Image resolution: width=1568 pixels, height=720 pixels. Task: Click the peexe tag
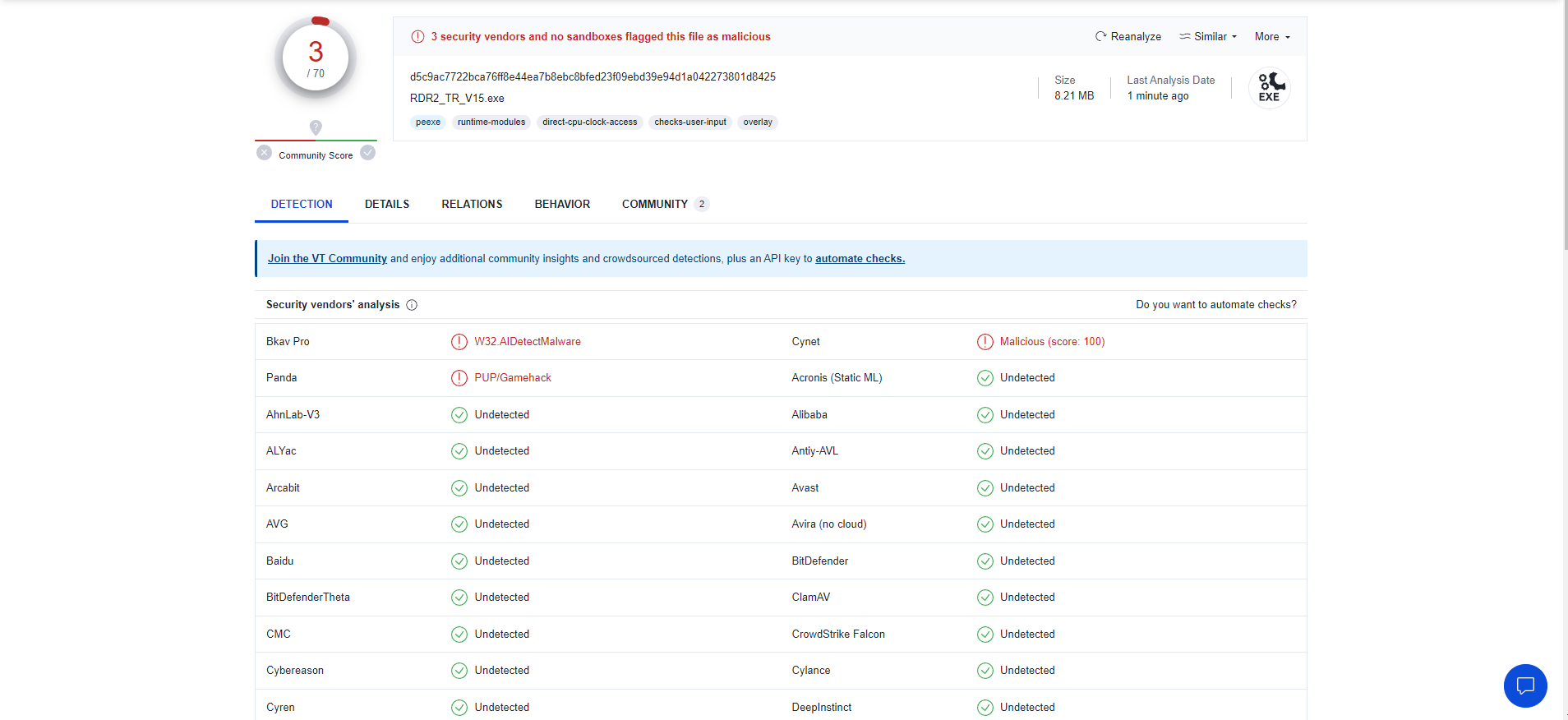[x=428, y=122]
